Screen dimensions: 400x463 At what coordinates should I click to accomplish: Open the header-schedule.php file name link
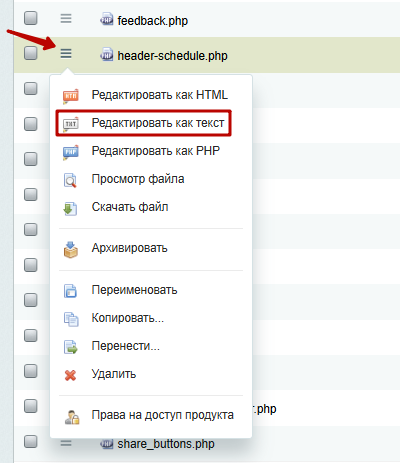tap(172, 56)
